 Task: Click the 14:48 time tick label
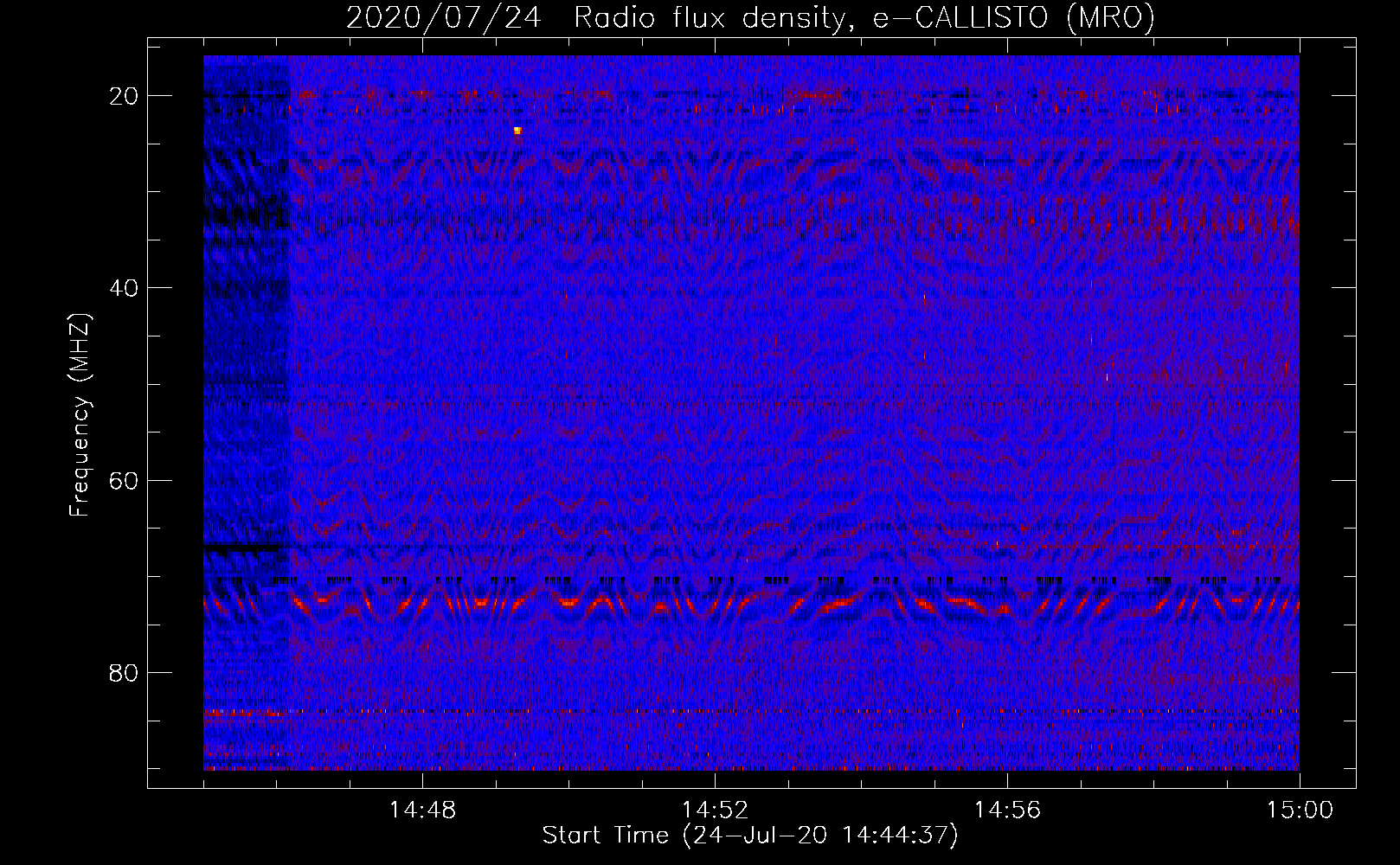click(x=422, y=811)
